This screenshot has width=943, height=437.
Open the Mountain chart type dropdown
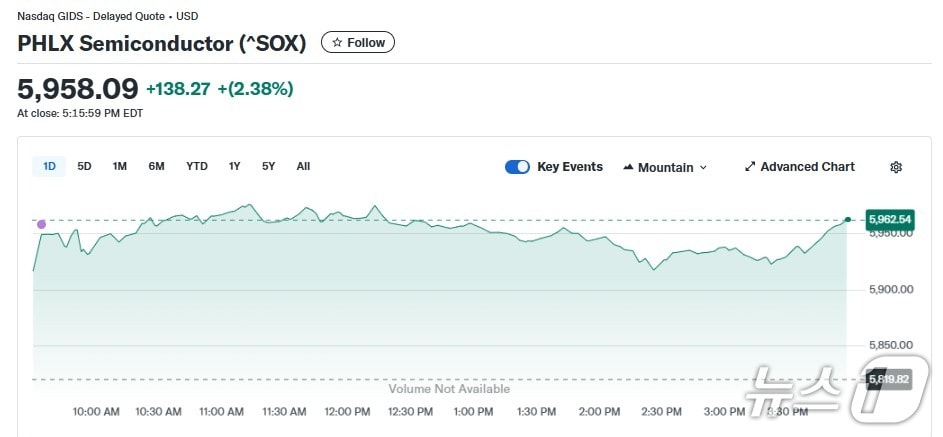pyautogui.click(x=665, y=167)
